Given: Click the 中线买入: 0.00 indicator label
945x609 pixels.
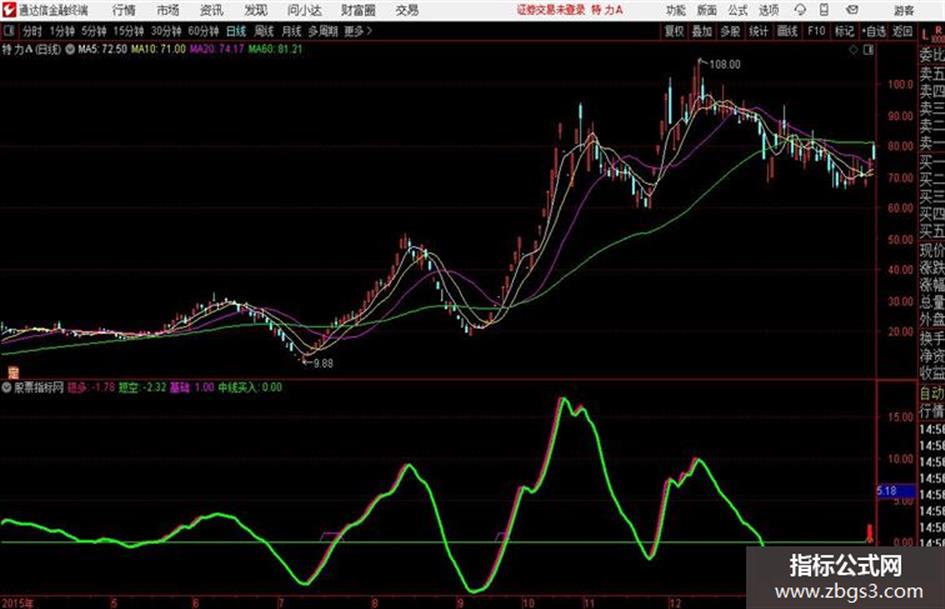Looking at the screenshot, I should pos(250,388).
